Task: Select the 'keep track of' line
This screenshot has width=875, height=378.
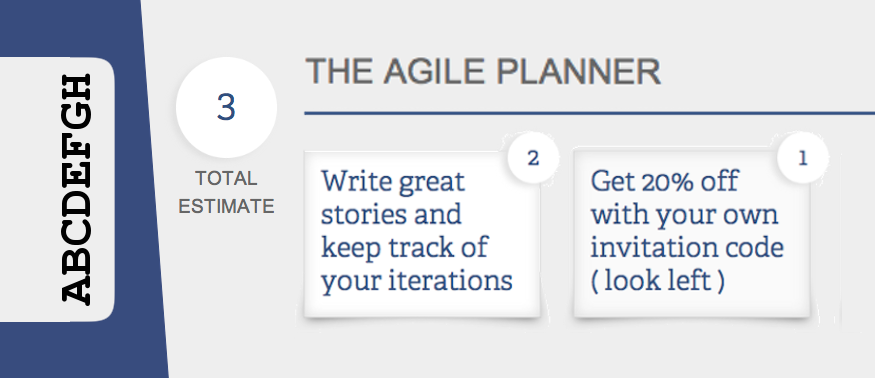Action: pyautogui.click(x=405, y=248)
